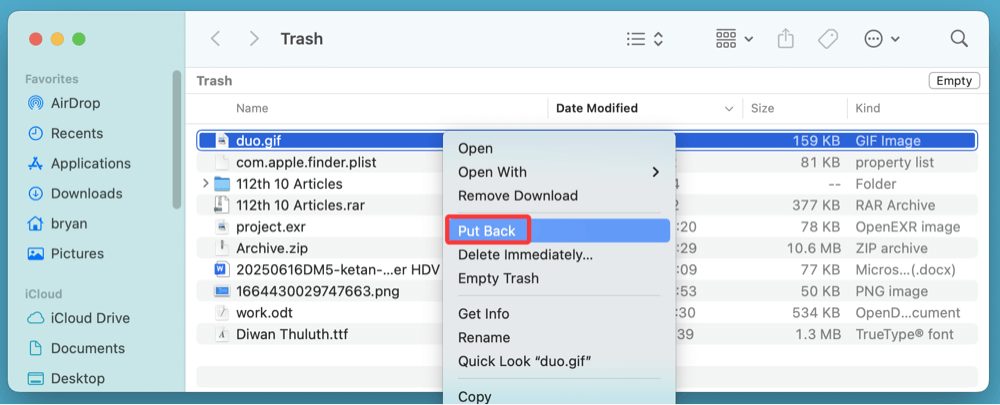Open the group-by grid dropdown
This screenshot has height=405, width=1000.
[x=734, y=39]
